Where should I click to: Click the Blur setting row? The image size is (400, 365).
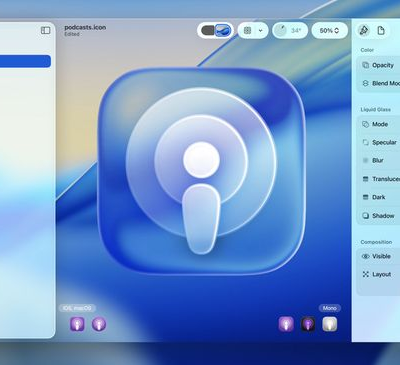[379, 161]
